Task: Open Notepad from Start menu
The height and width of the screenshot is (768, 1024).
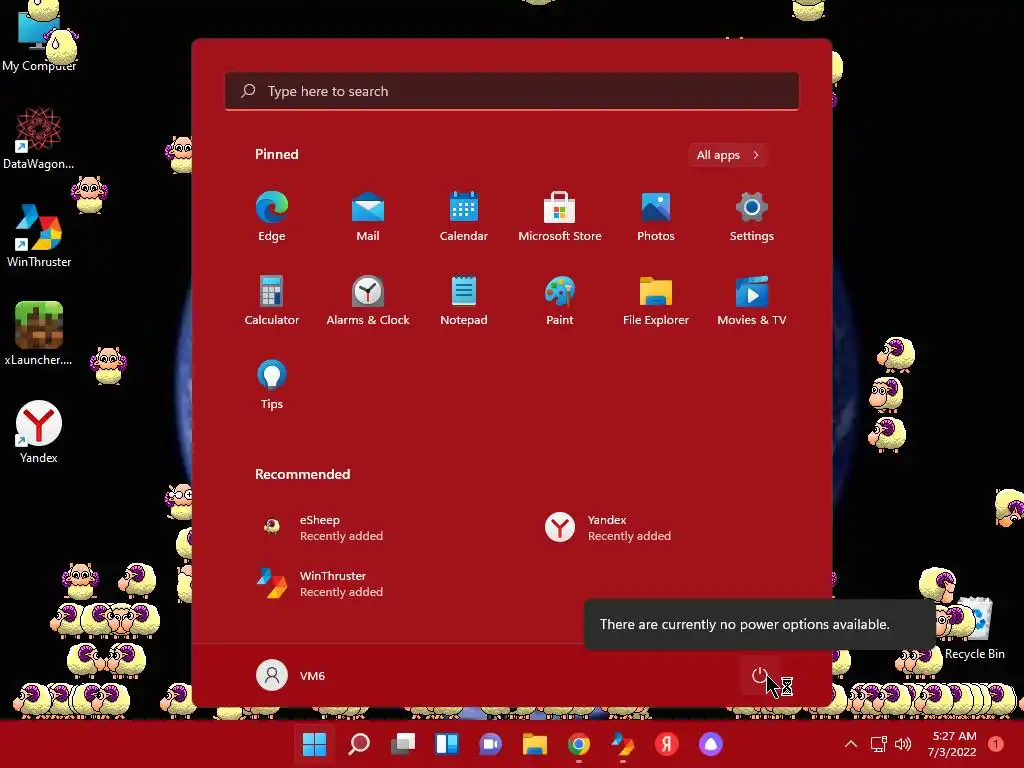Action: pos(464,300)
